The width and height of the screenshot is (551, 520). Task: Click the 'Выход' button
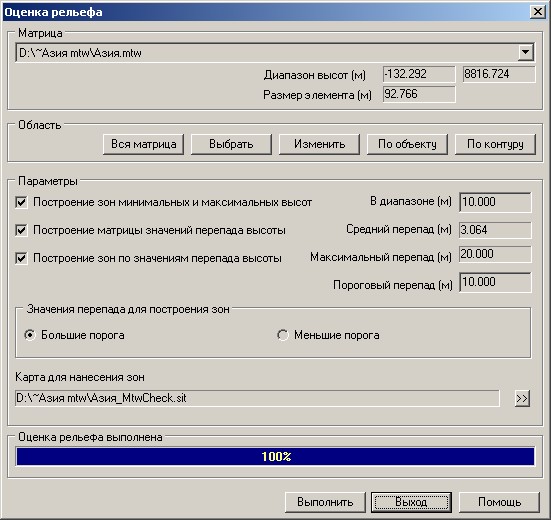[x=411, y=502]
